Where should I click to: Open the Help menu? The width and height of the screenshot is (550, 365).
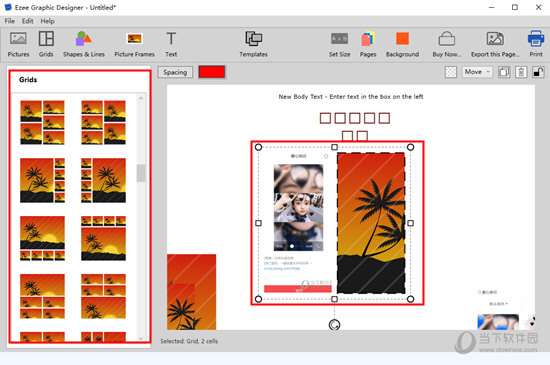click(47, 21)
